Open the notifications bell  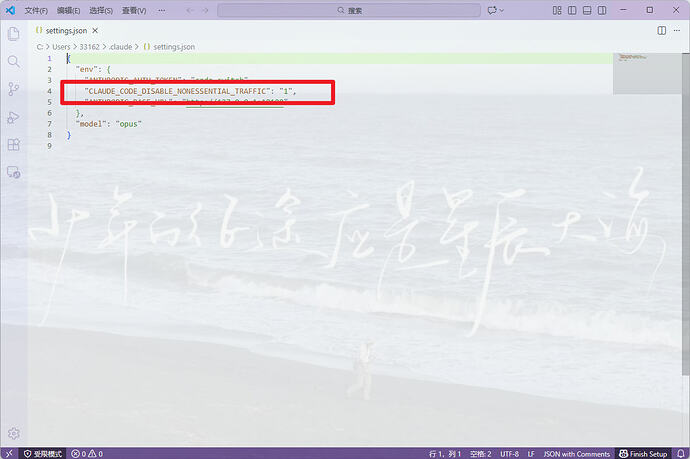click(x=681, y=454)
